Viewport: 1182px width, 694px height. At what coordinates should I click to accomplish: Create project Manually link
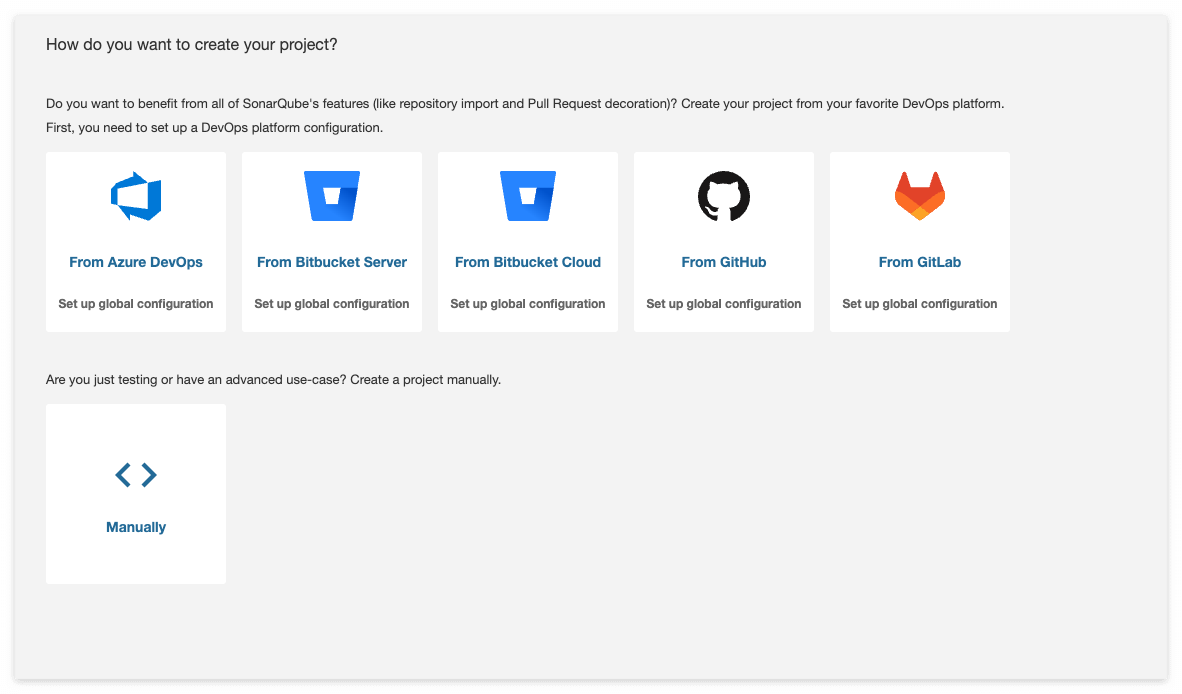coord(136,527)
